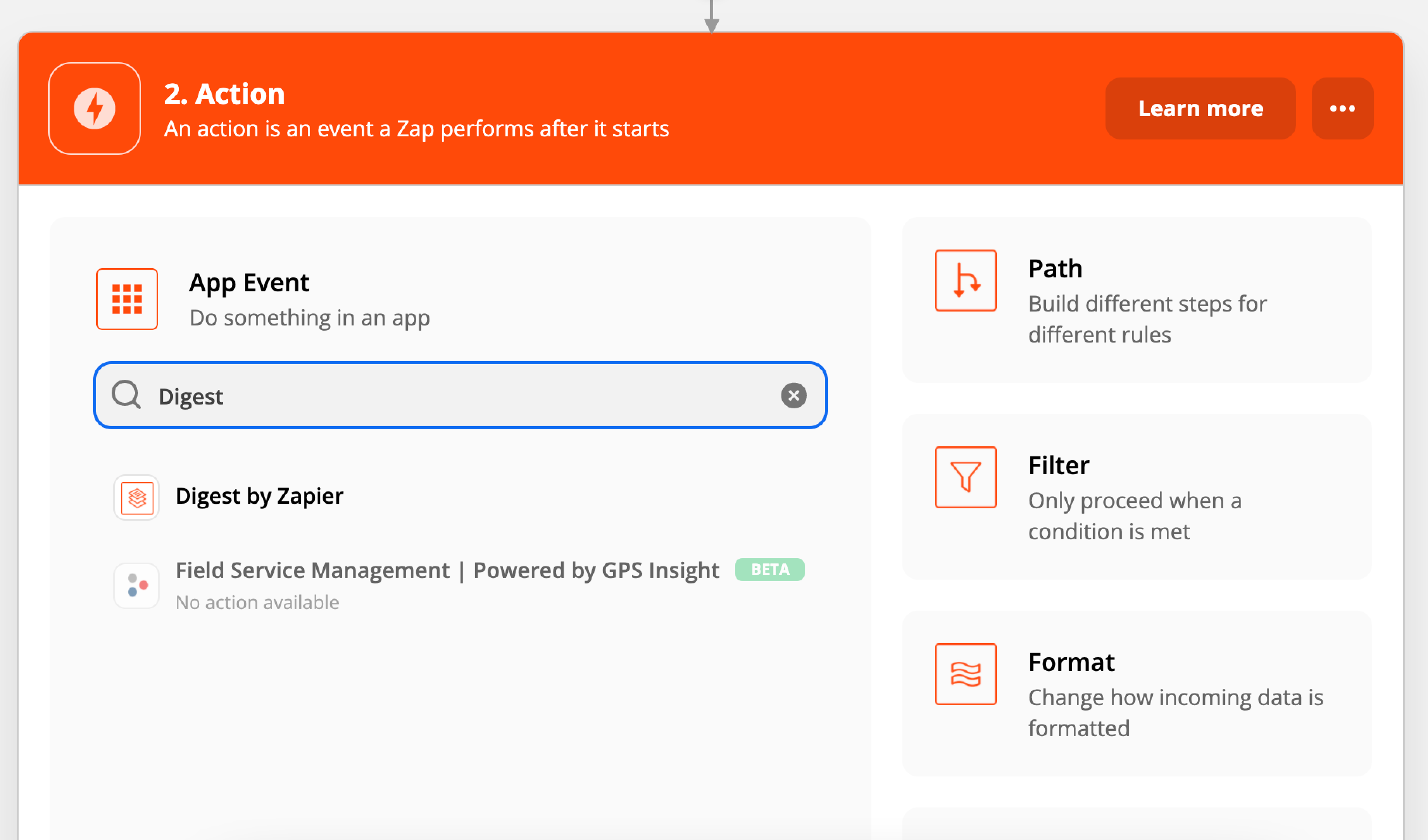The width and height of the screenshot is (1428, 840).
Task: Open the Learn more button
Action: [1200, 108]
